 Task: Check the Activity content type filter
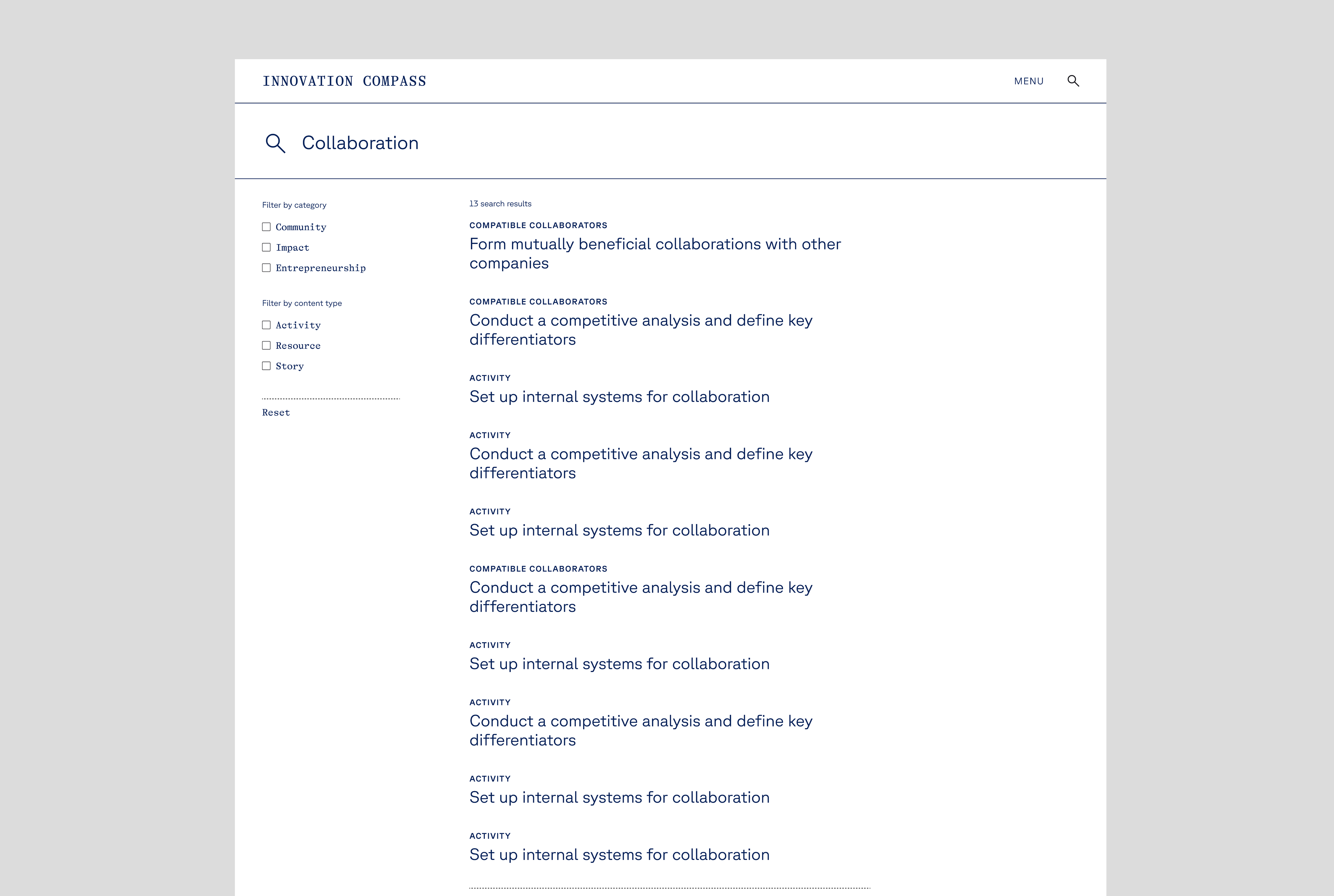[x=266, y=325]
